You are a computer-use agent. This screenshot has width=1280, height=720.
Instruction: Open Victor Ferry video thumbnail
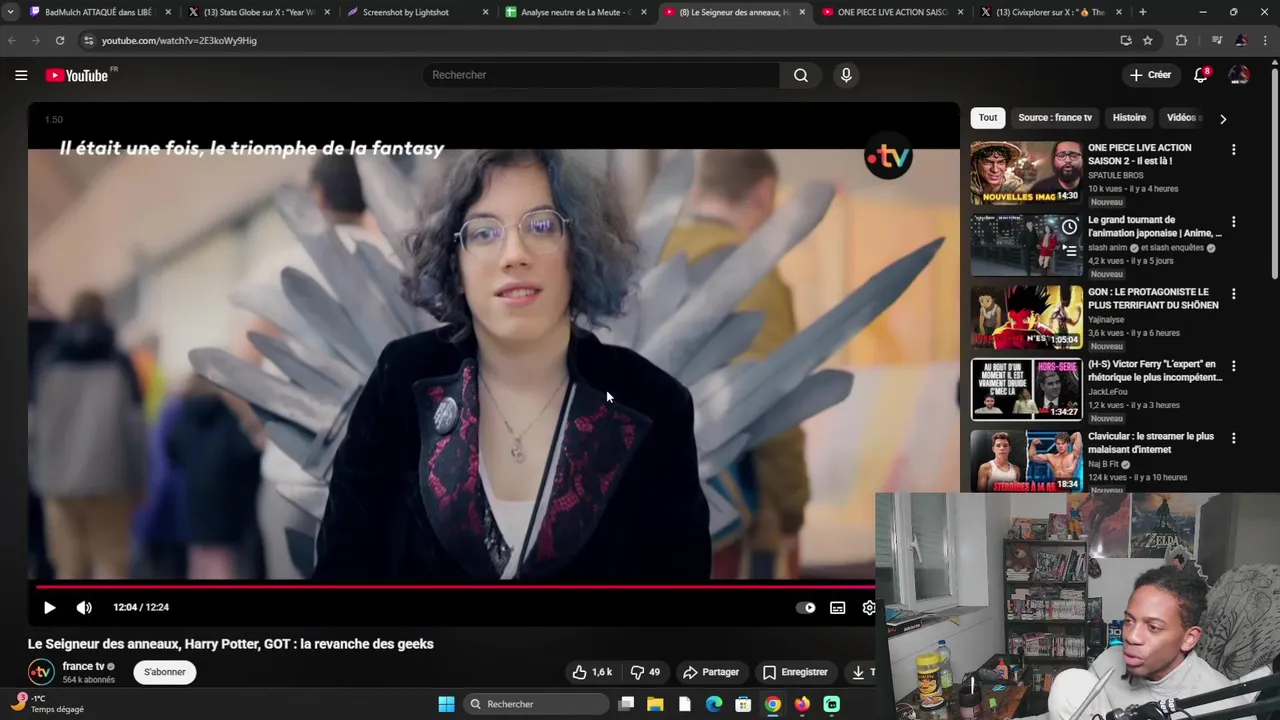(1026, 389)
